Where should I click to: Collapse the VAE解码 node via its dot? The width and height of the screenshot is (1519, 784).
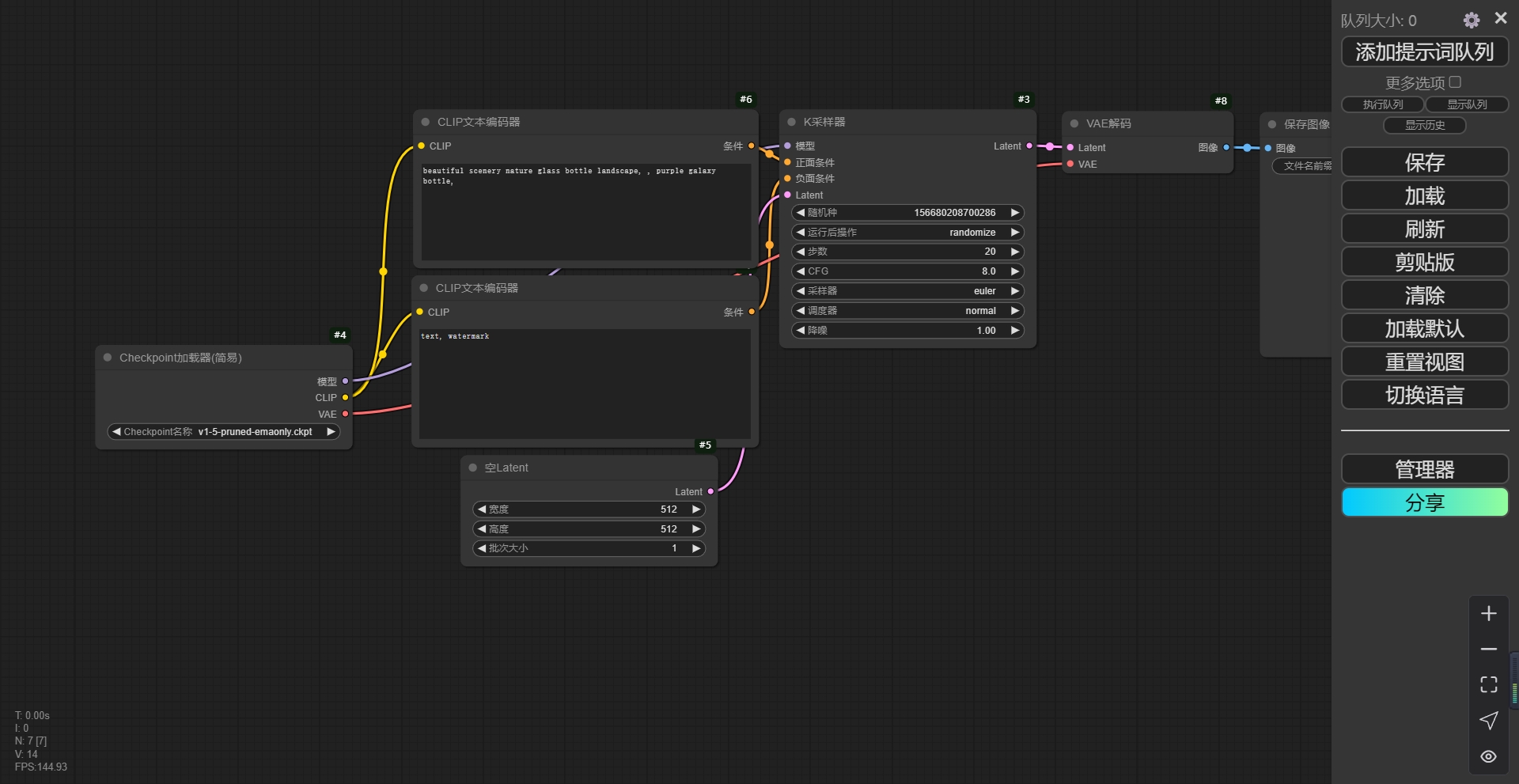point(1074,123)
